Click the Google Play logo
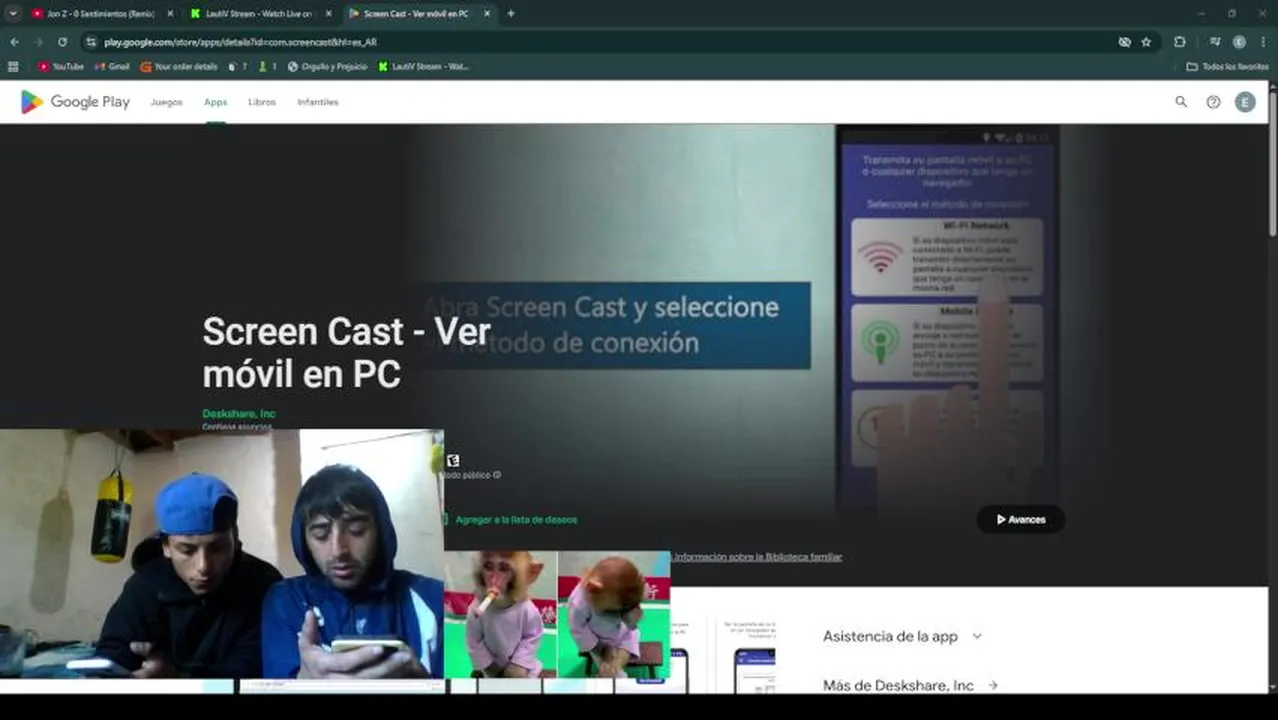 pyautogui.click(x=75, y=101)
